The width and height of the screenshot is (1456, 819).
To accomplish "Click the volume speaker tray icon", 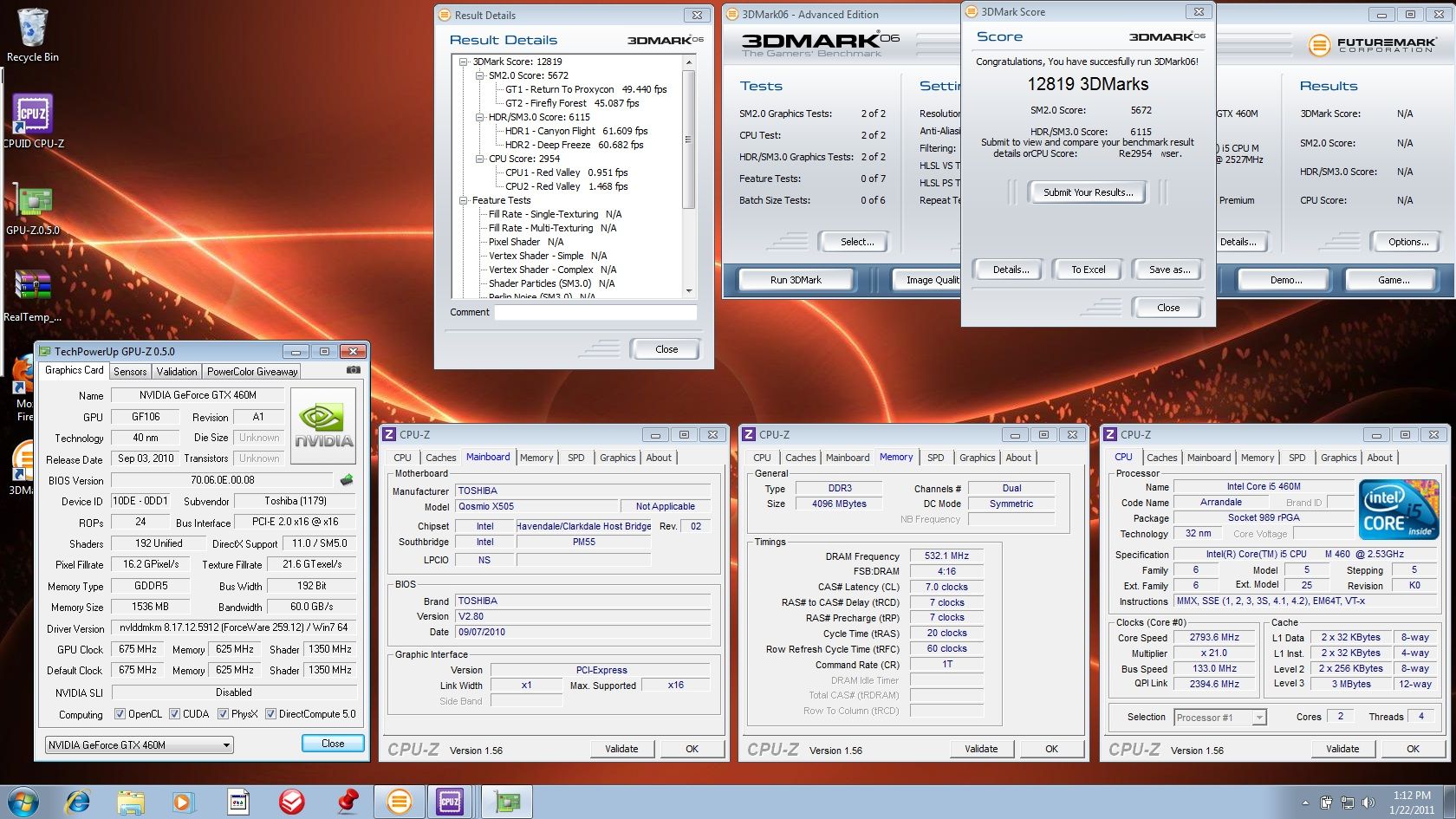I will click(x=1368, y=803).
